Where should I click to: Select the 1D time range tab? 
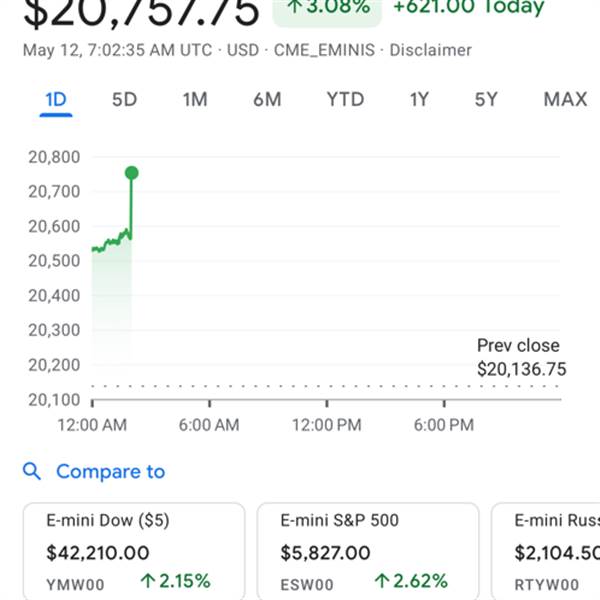tap(56, 100)
